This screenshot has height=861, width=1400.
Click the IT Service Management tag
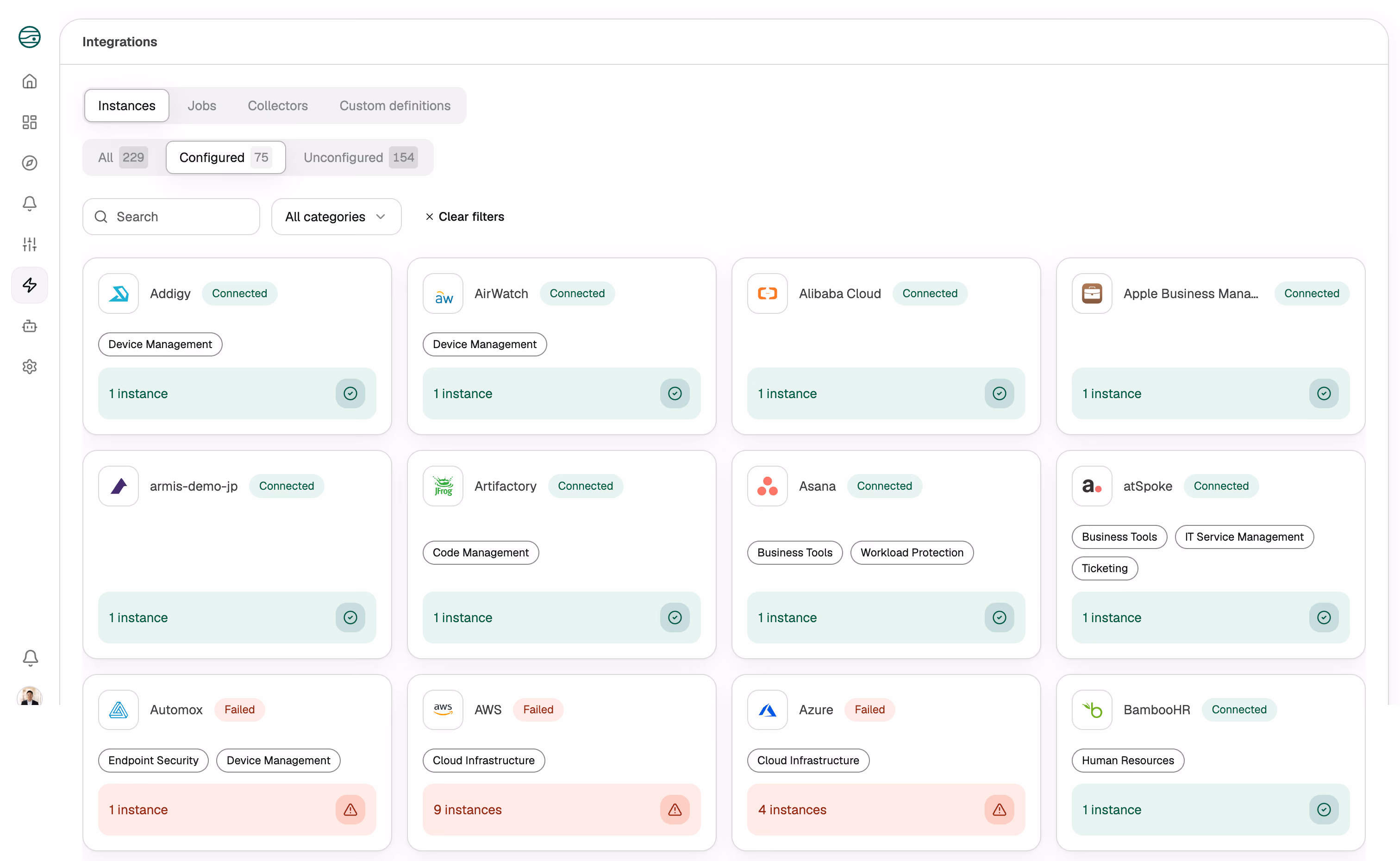coord(1244,537)
